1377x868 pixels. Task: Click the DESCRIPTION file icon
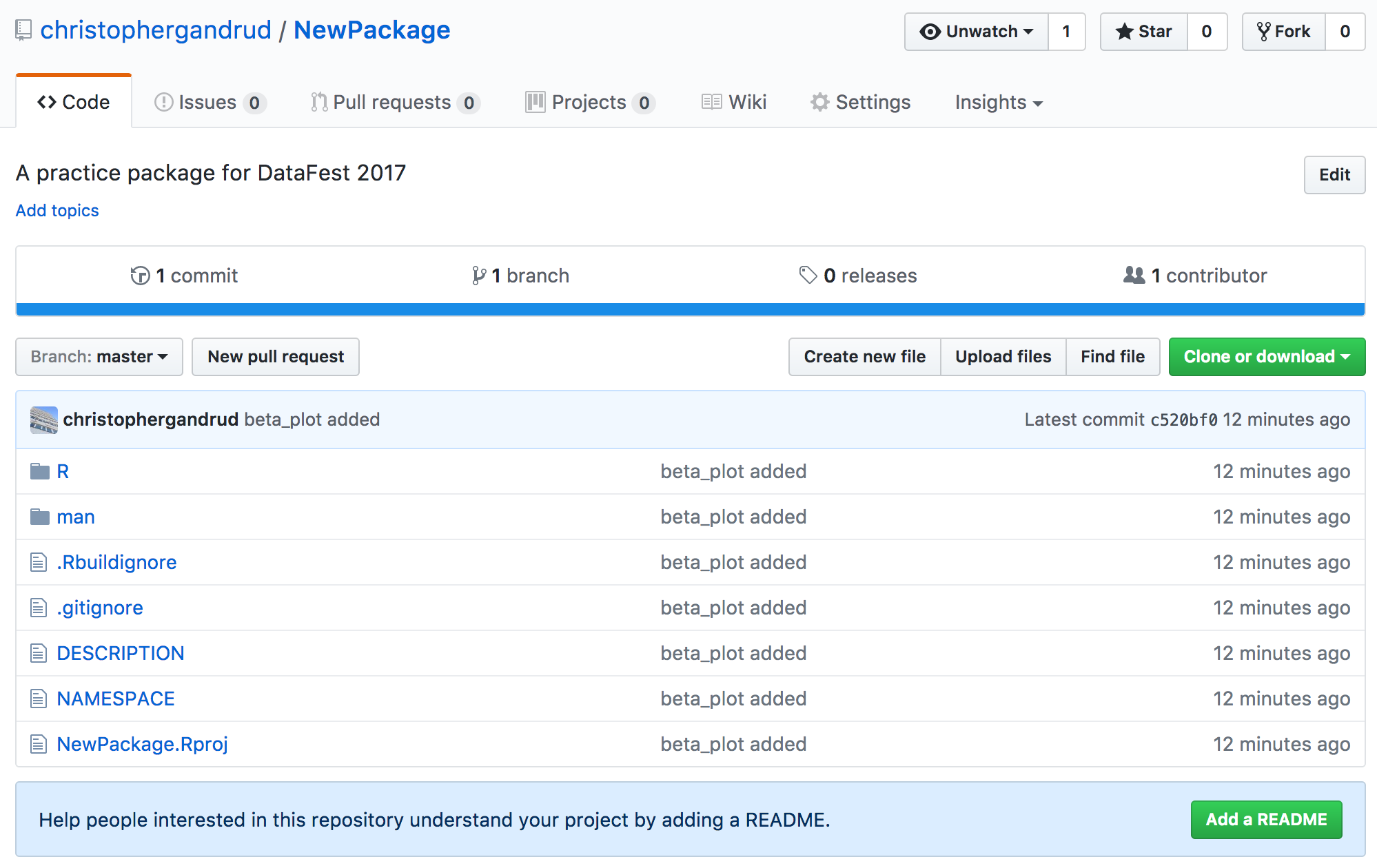(x=39, y=654)
